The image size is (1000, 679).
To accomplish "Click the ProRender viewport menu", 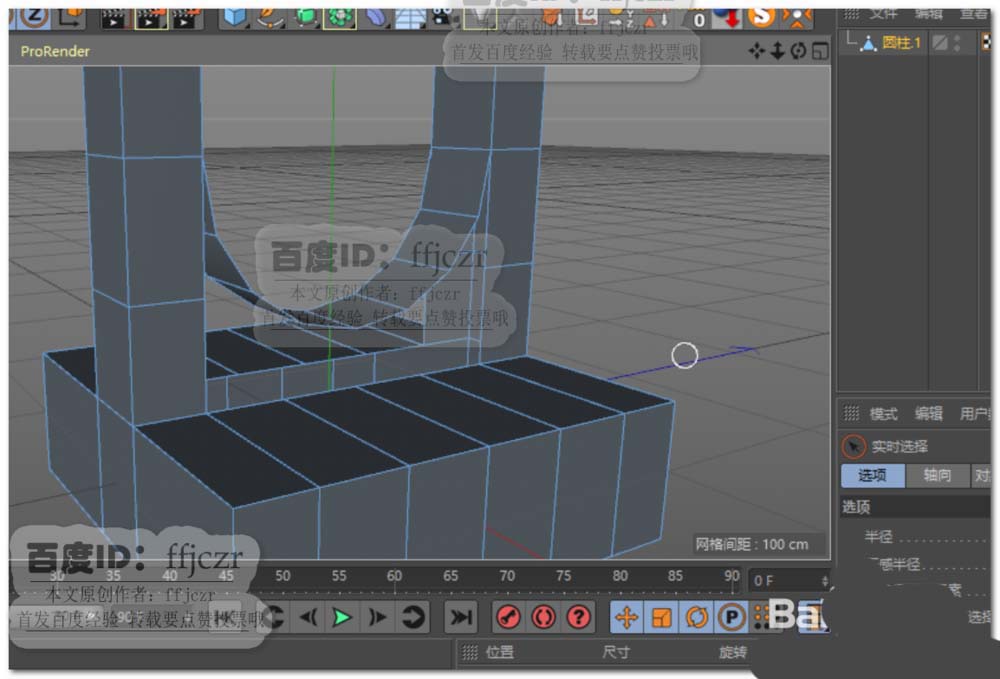I will click(x=55, y=52).
